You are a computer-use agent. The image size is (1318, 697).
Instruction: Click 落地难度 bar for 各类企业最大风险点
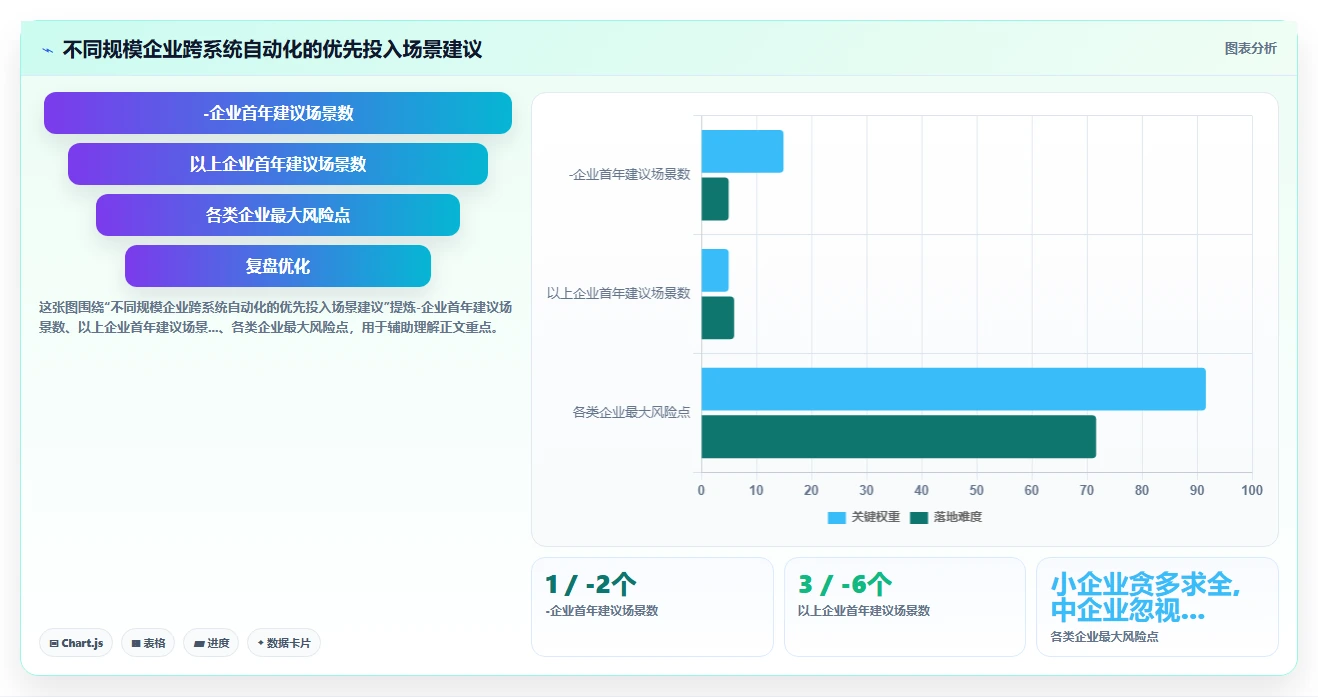(x=898, y=437)
